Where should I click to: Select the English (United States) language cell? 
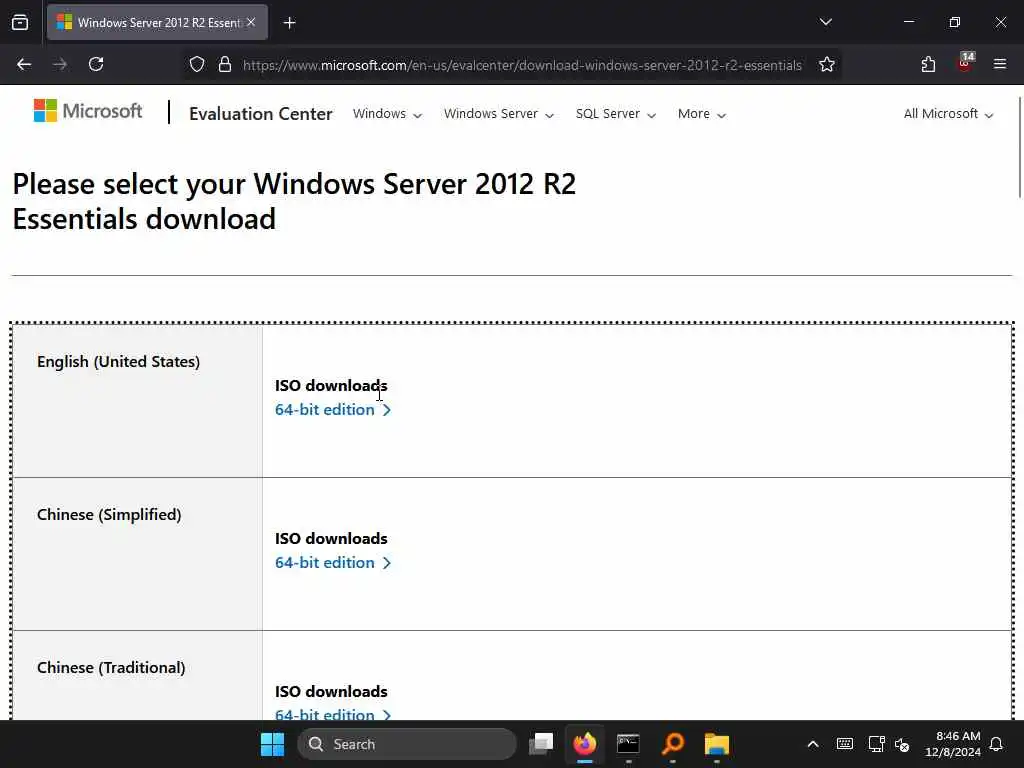(138, 401)
